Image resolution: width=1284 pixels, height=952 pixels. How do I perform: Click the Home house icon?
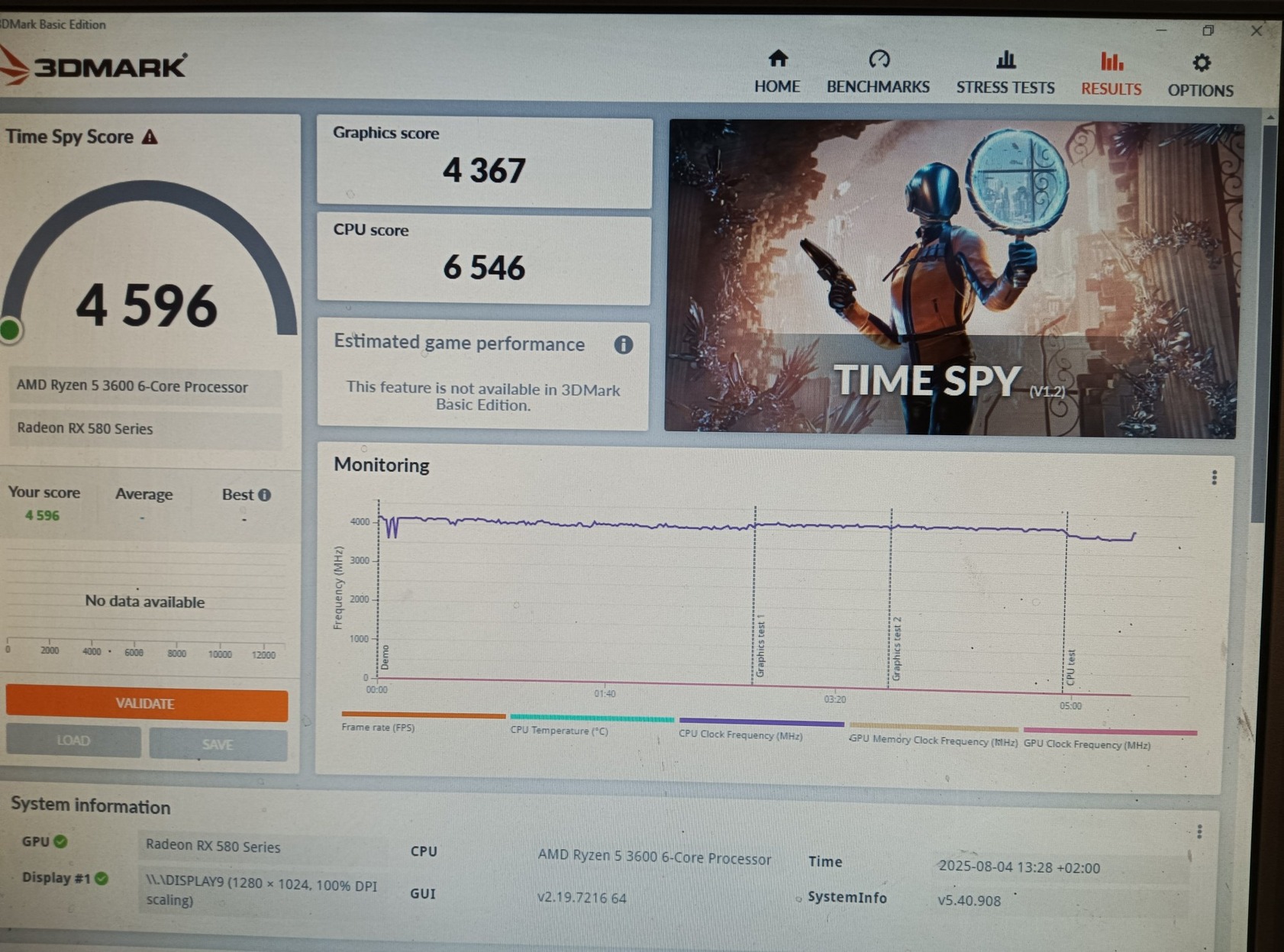pos(778,59)
